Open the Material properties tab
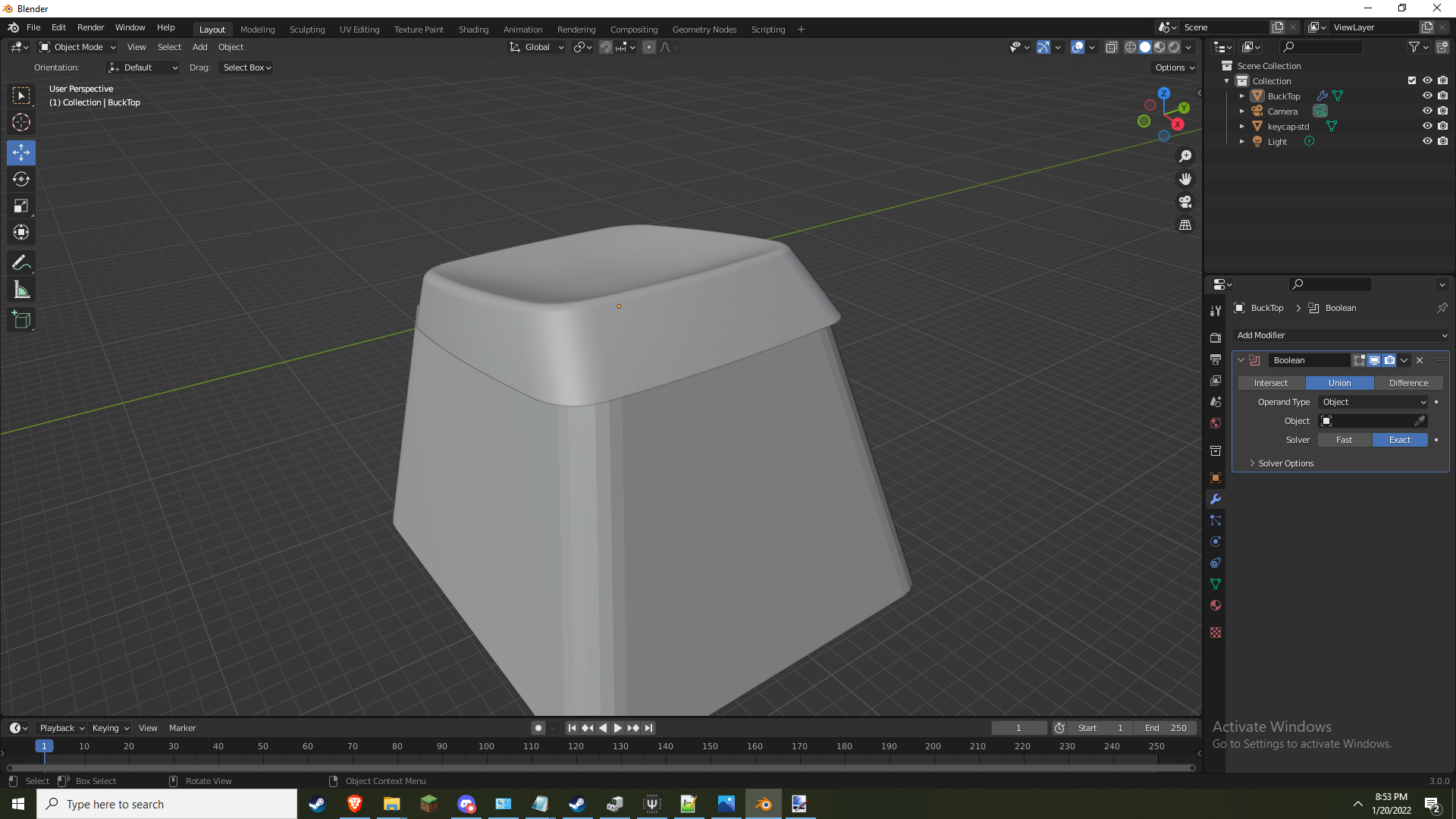Screen dimensions: 1456x819 (x=1216, y=605)
